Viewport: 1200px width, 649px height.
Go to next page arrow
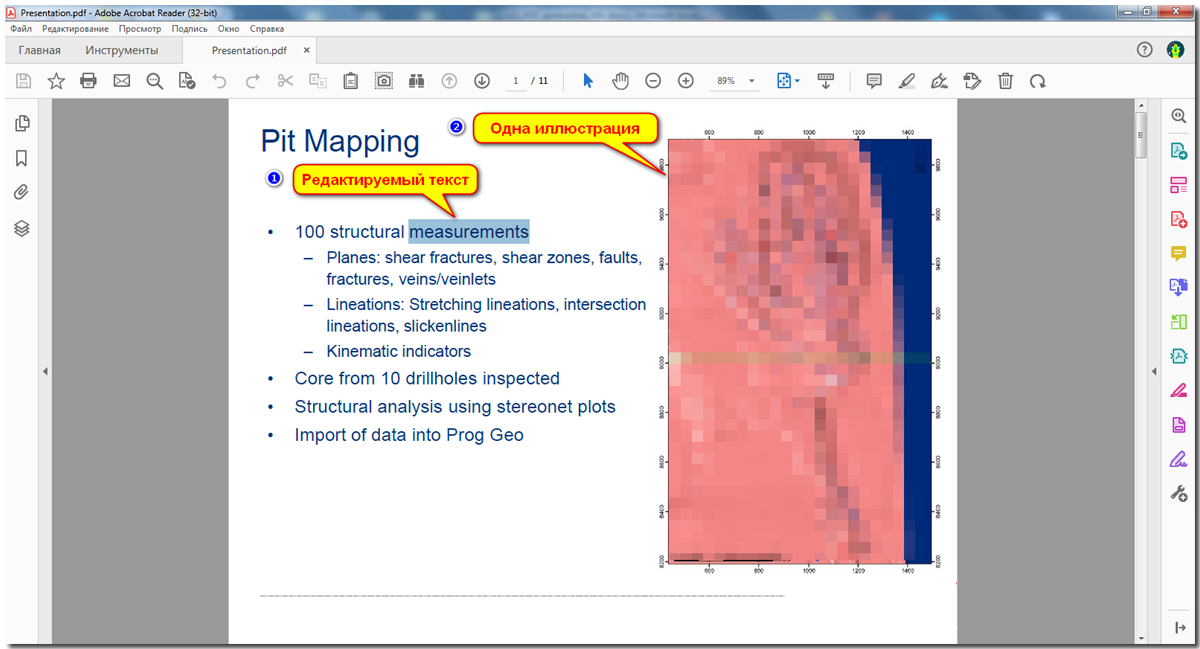(x=482, y=81)
